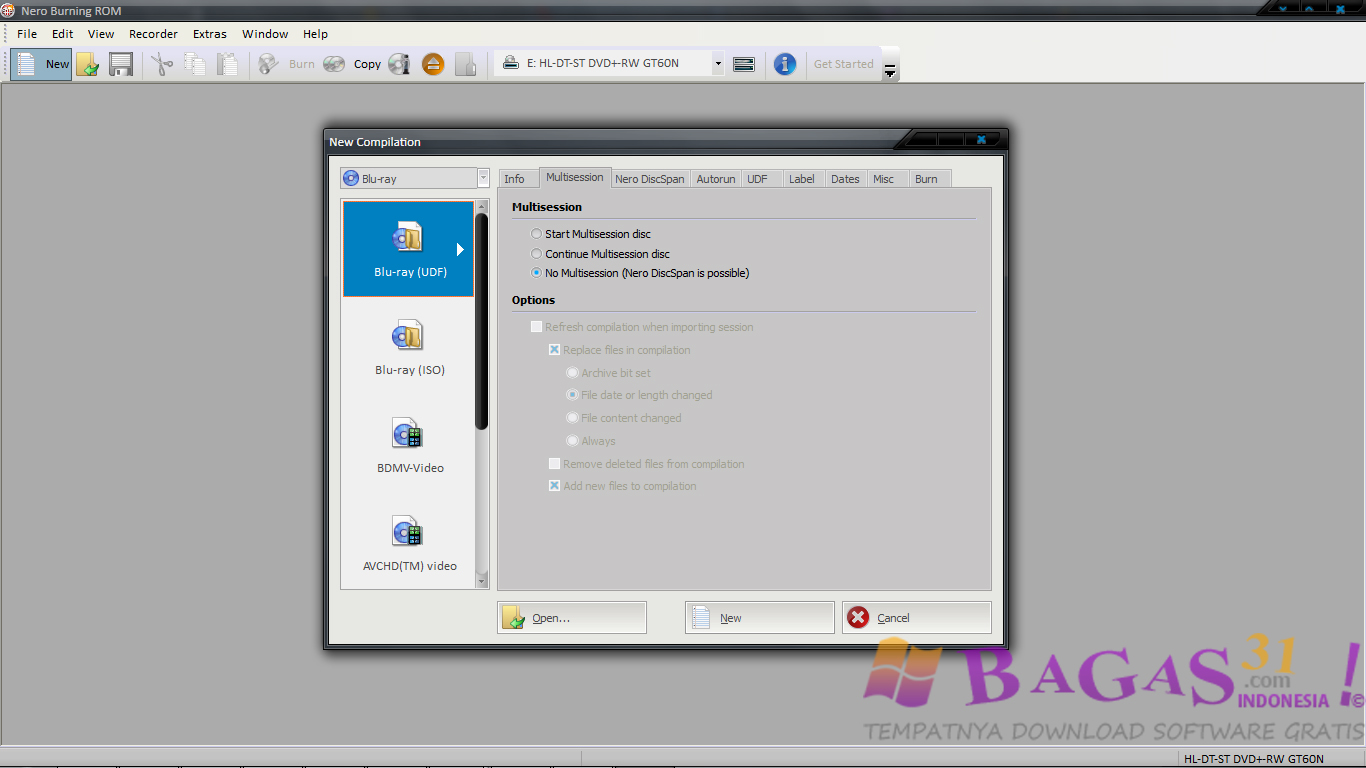Screen dimensions: 1366x768
Task: Open the View menu
Action: (101, 34)
